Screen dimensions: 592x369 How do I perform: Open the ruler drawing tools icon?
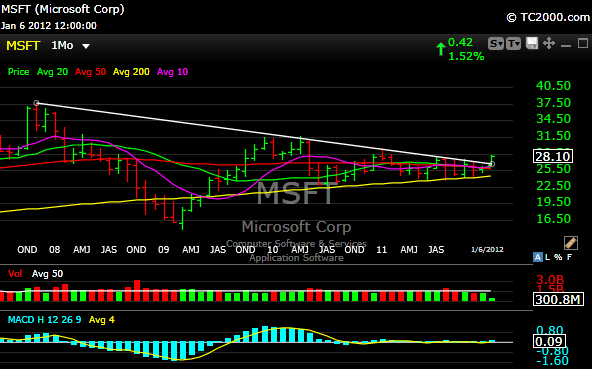[x=570, y=243]
